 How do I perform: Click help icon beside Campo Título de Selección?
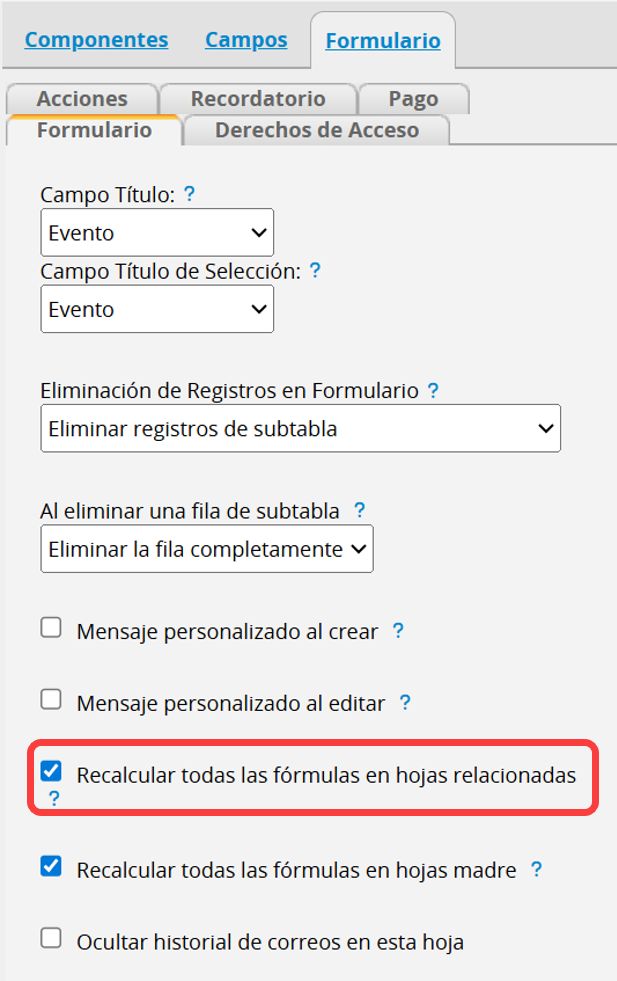(x=314, y=270)
